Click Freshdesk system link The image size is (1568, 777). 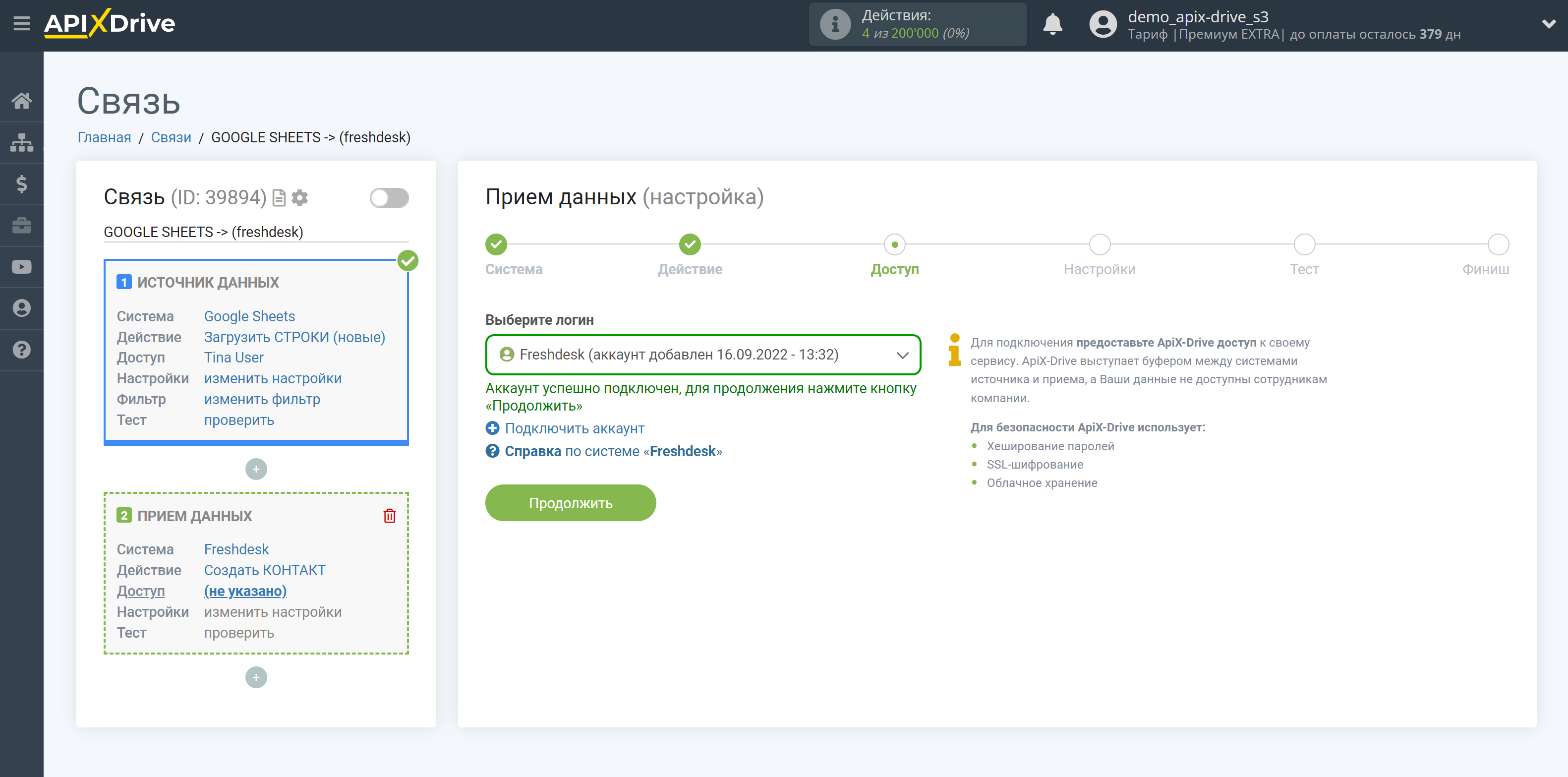[236, 549]
